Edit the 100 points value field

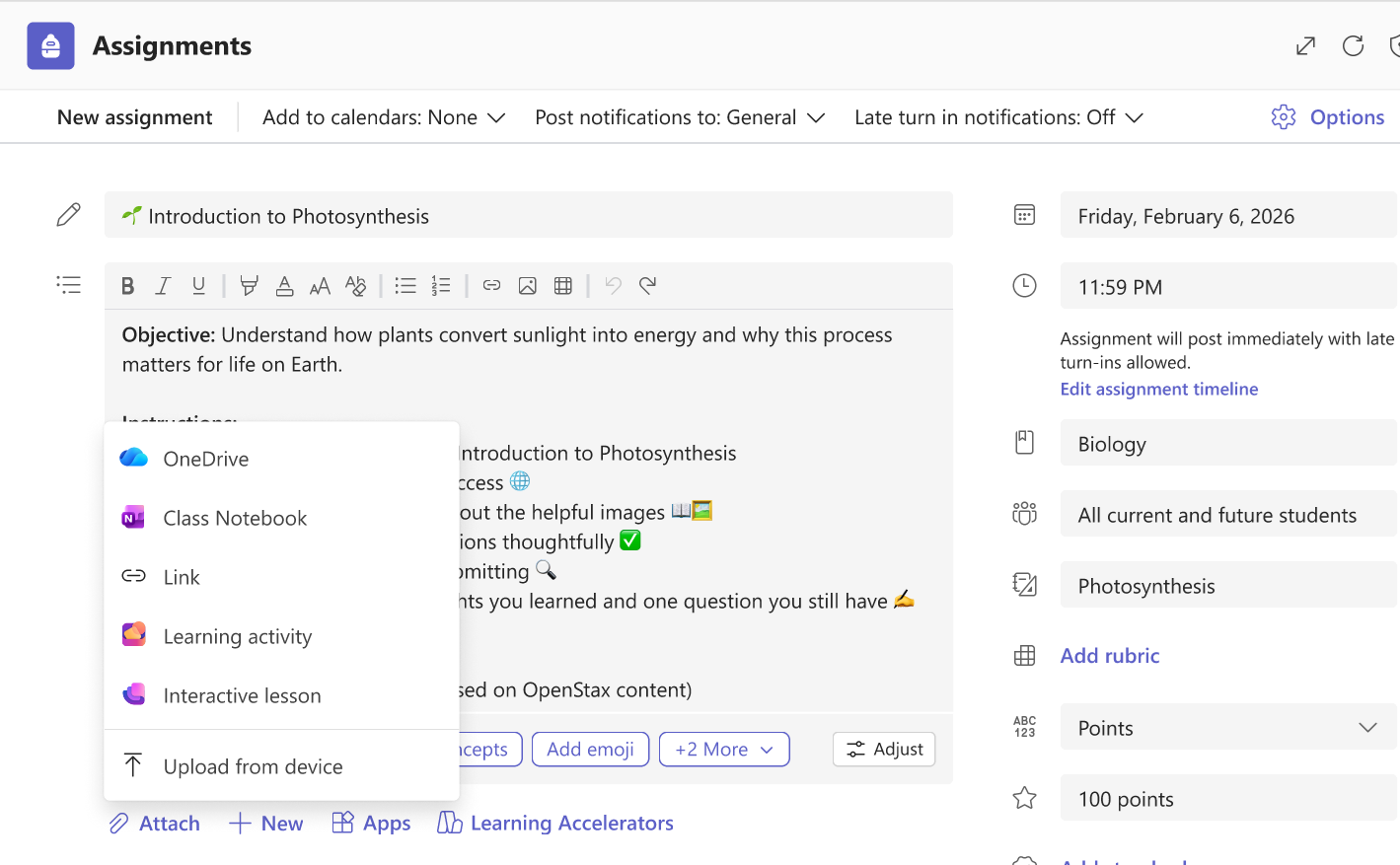pos(1228,798)
